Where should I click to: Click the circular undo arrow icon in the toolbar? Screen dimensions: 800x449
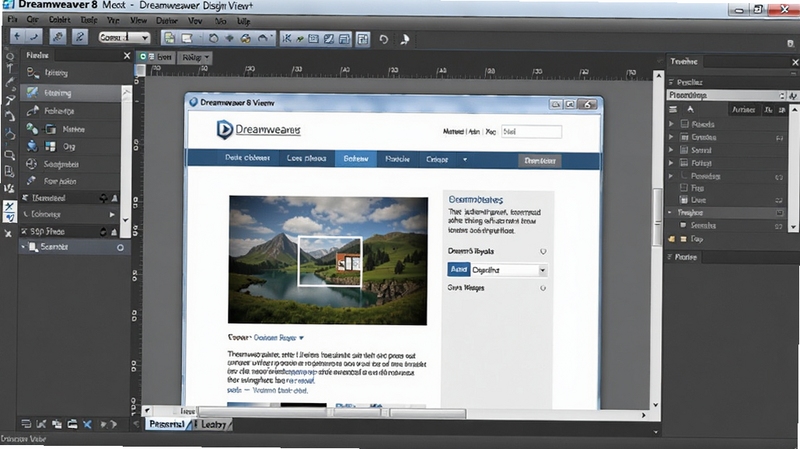[x=384, y=39]
